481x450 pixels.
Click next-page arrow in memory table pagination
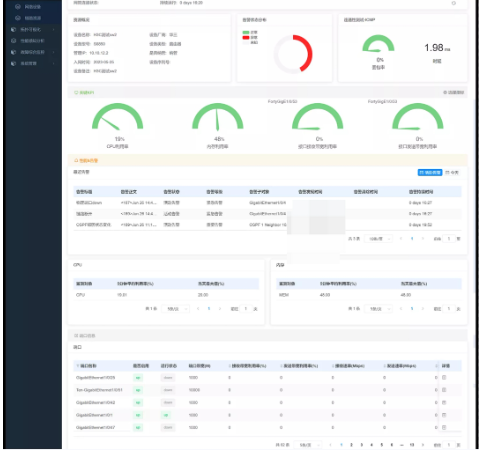point(423,309)
